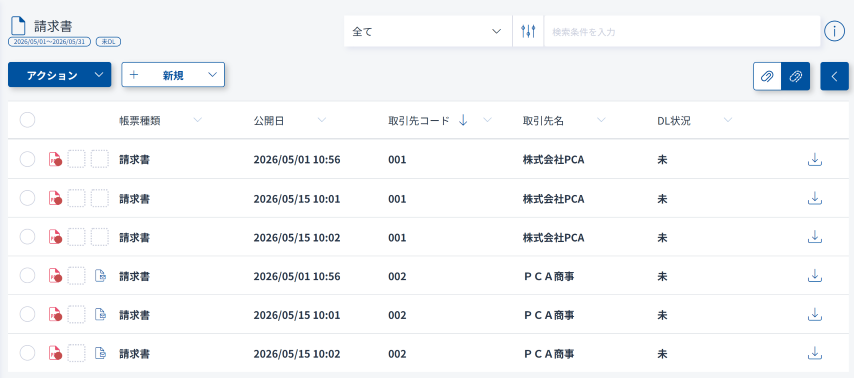Expand the 帳票種類 column filter chevron

(x=197, y=120)
